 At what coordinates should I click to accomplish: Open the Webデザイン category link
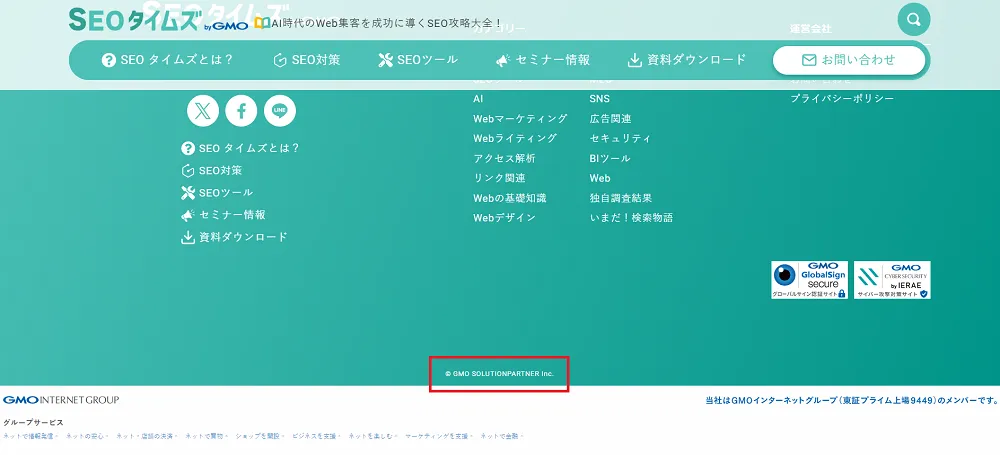coord(504,218)
